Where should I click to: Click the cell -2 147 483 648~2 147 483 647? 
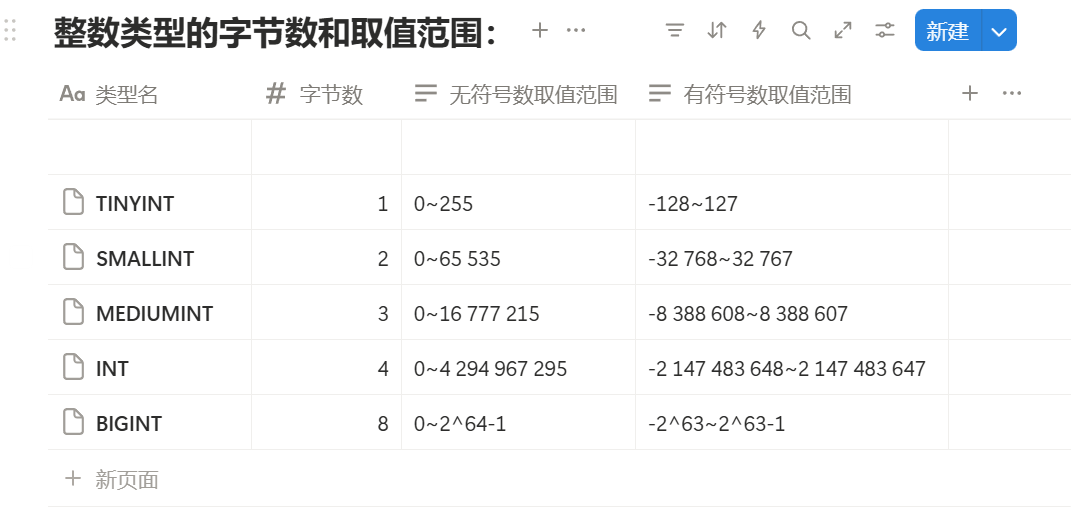(x=791, y=367)
